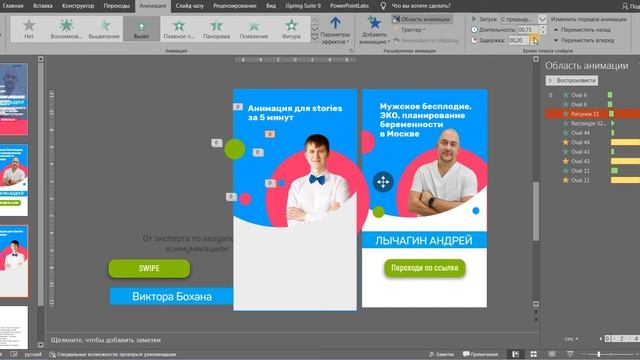Open the 'Рецензирование' ribbon tab
This screenshot has height=360, width=640.
click(x=235, y=6)
